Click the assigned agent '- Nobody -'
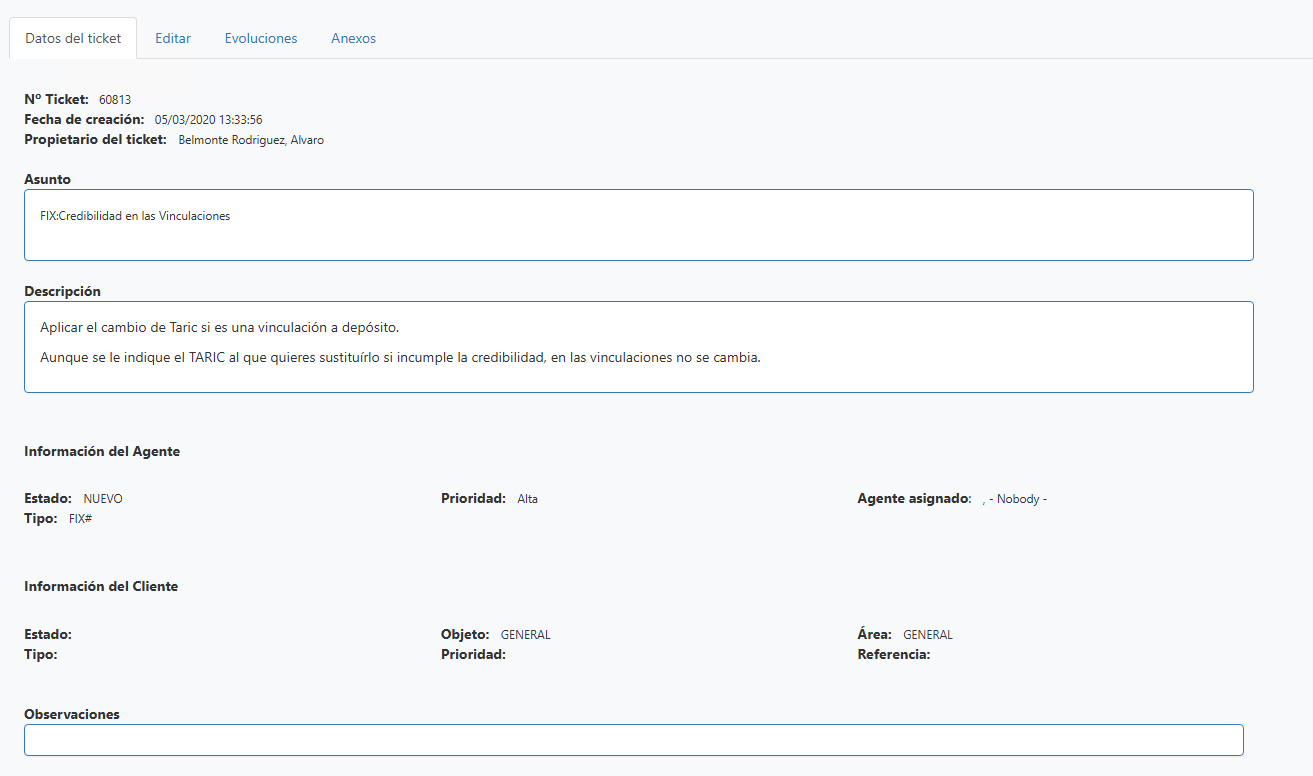This screenshot has height=776, width=1313. point(1017,499)
